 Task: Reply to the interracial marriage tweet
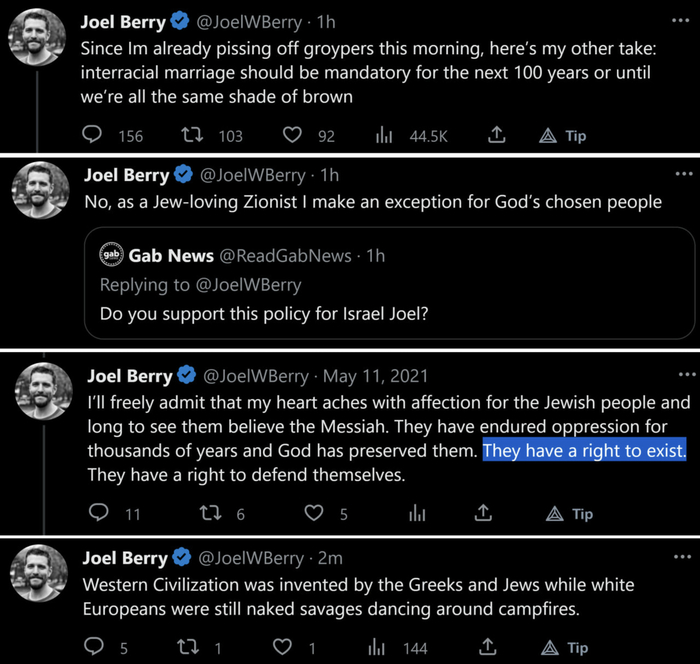coord(92,135)
